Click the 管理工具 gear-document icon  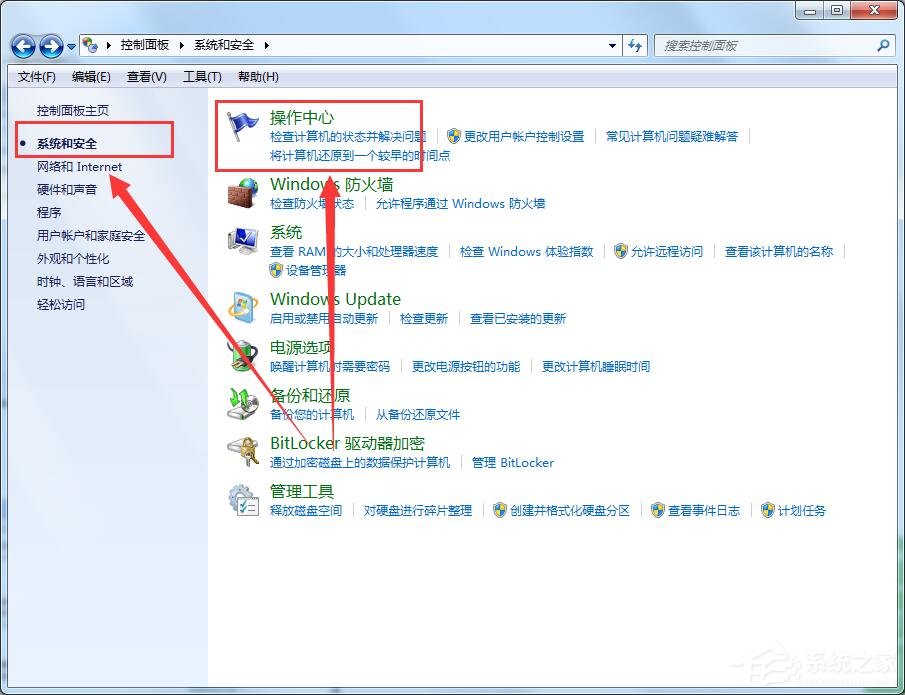(243, 500)
